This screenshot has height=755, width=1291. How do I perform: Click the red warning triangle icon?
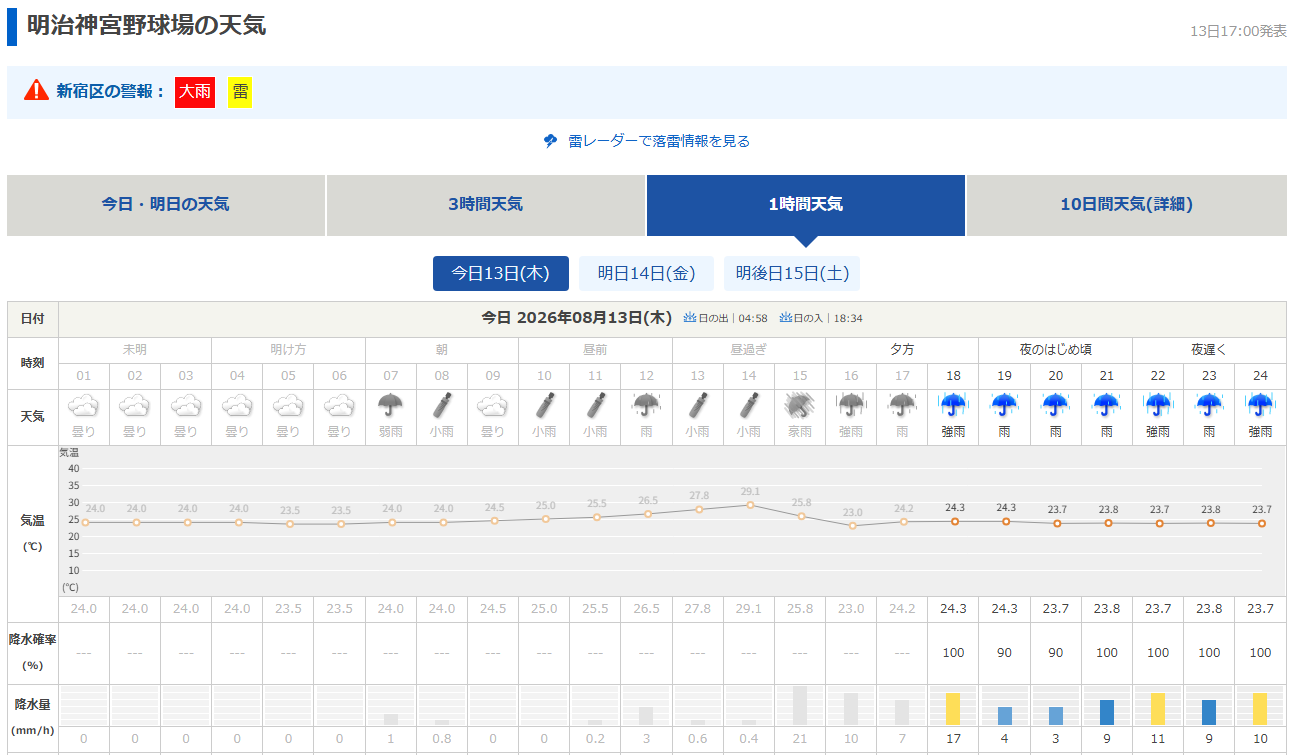pyautogui.click(x=36, y=90)
